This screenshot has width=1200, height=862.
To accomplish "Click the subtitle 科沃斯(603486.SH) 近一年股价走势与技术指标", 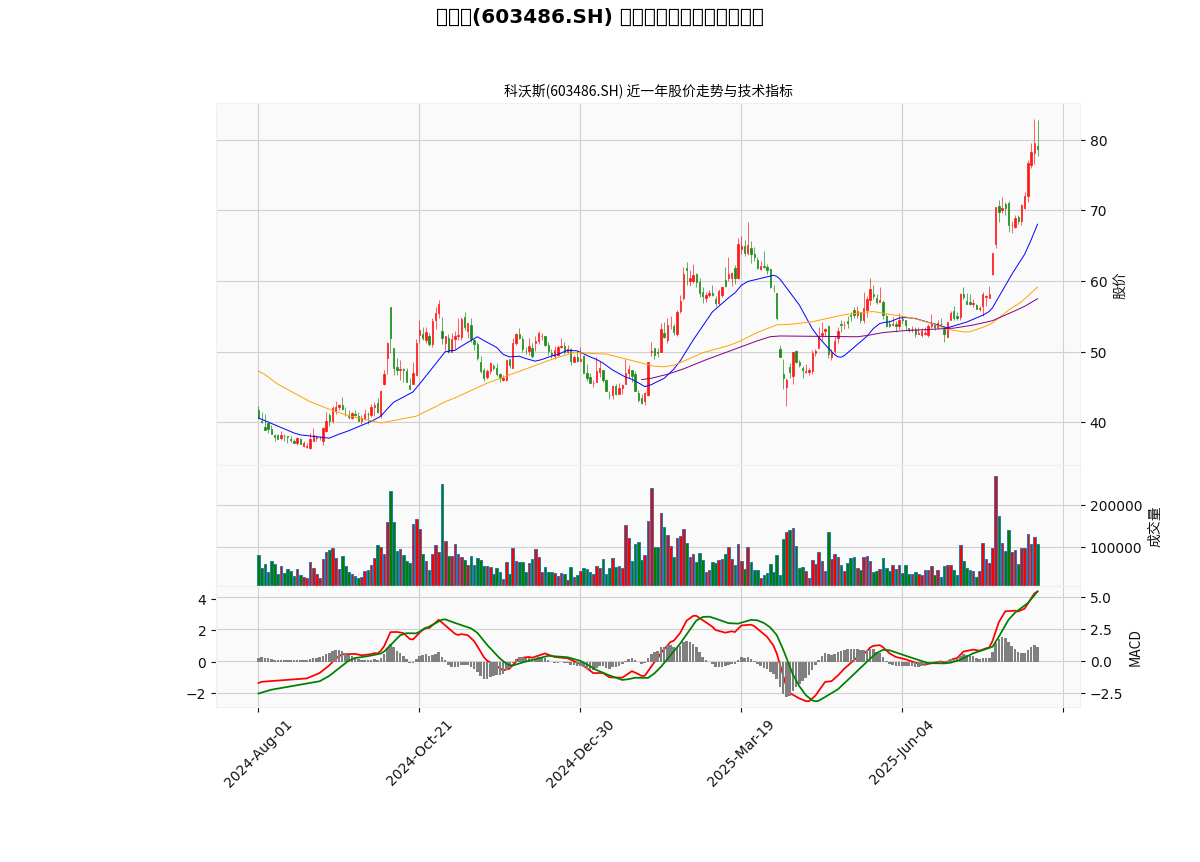I will coord(648,91).
